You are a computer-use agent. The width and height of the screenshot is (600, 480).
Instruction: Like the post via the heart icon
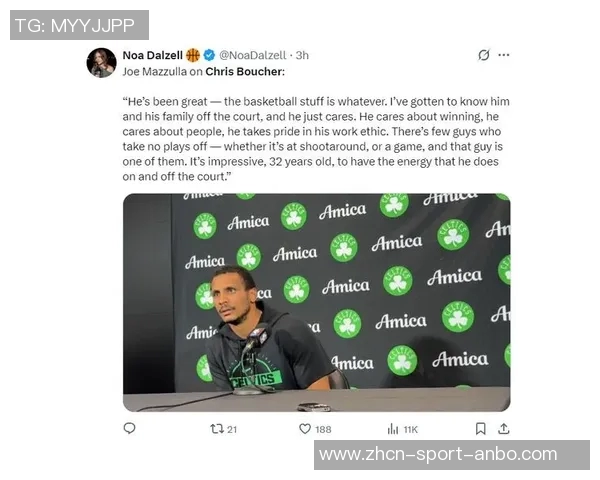[305, 429]
